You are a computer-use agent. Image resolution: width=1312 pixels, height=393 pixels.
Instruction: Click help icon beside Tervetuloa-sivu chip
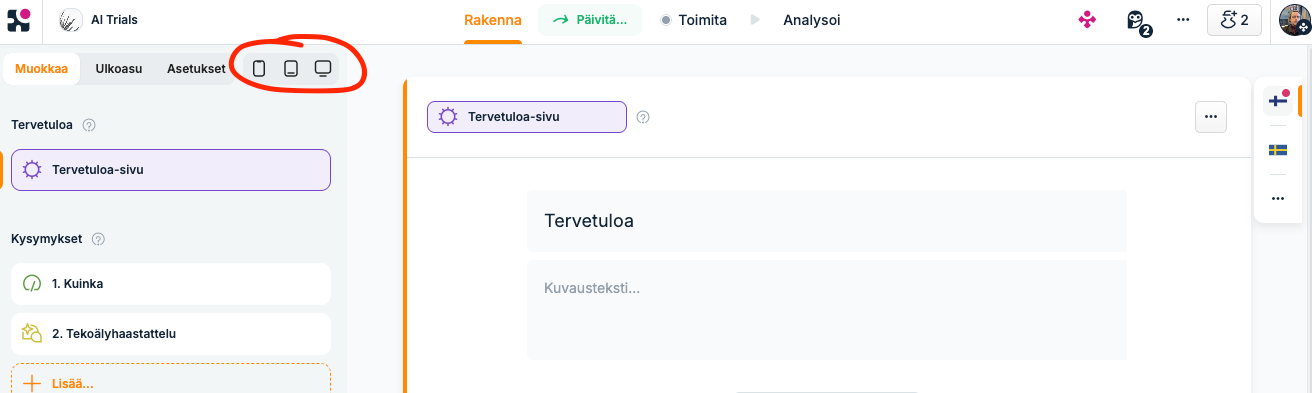click(643, 117)
